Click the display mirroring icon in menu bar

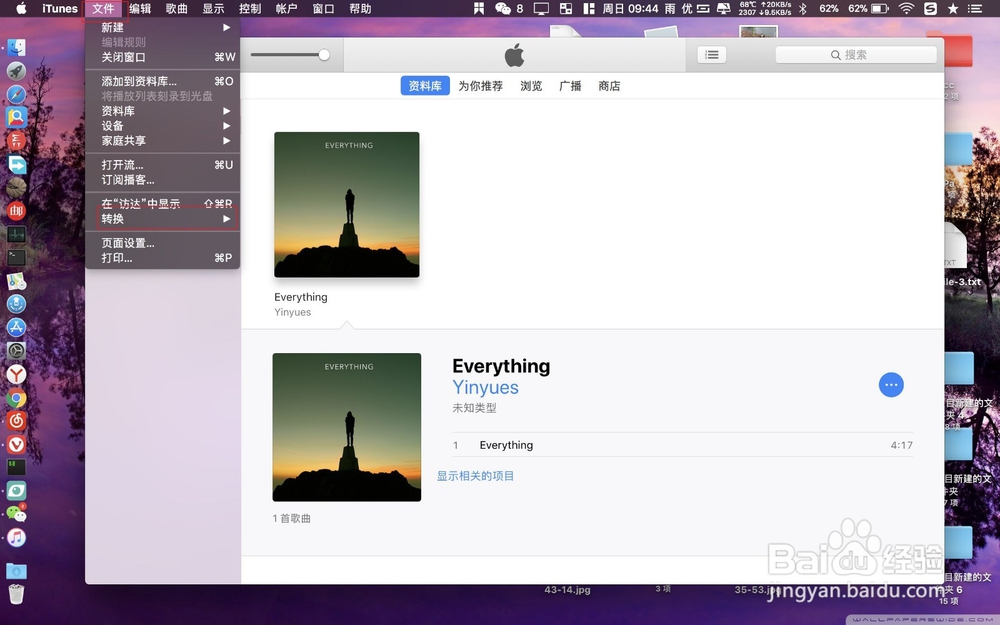541,8
